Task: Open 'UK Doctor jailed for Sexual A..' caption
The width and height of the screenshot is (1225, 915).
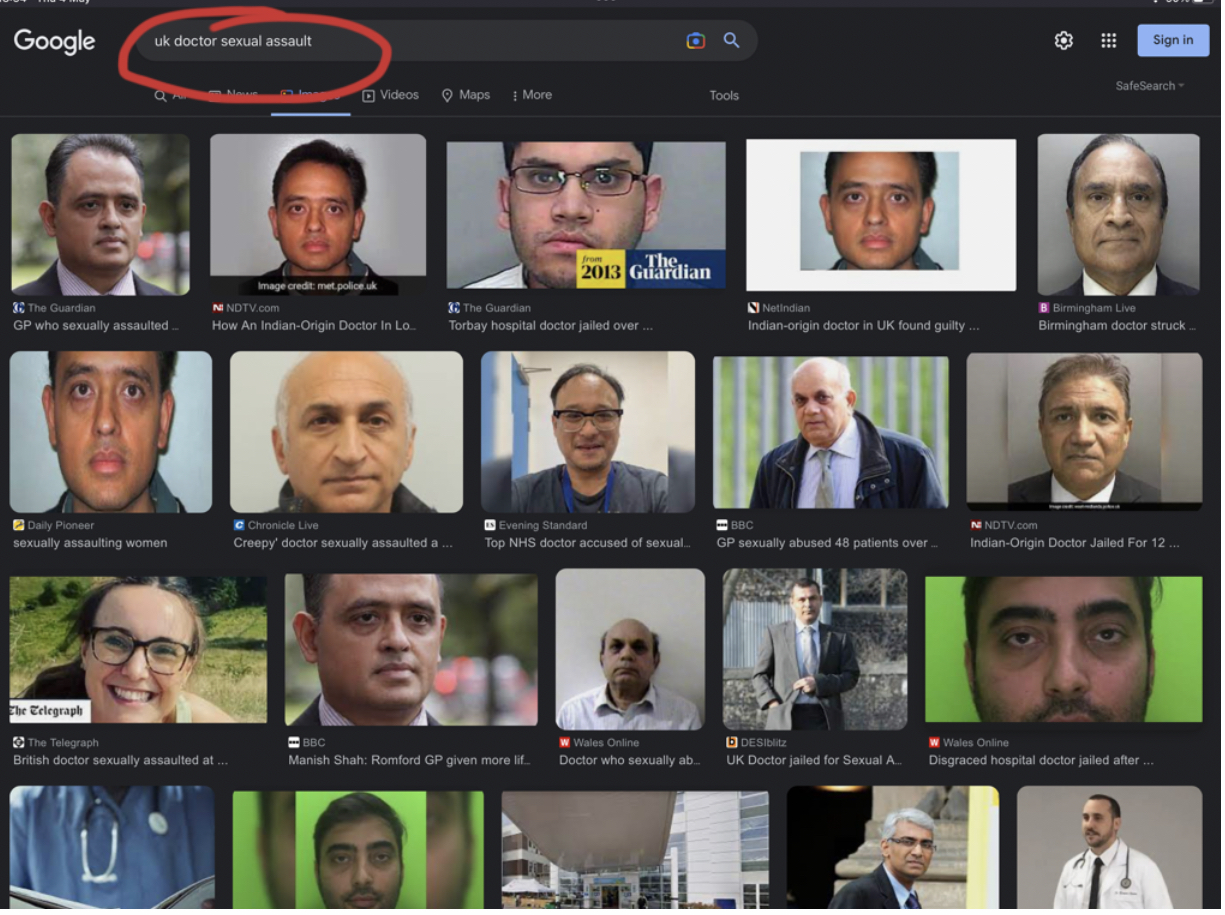Action: [x=814, y=761]
